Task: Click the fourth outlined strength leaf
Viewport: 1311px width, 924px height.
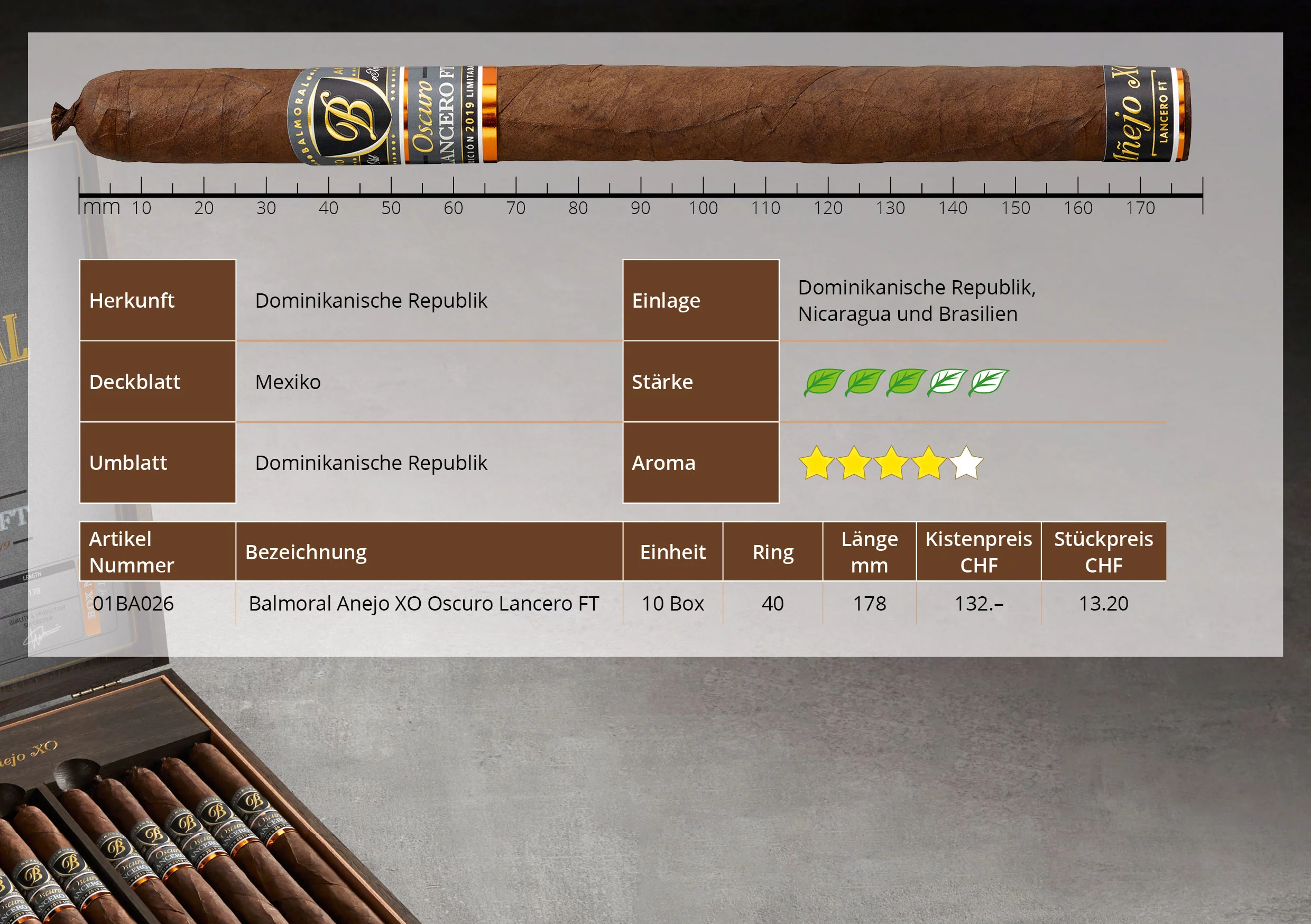Action: pos(947,382)
